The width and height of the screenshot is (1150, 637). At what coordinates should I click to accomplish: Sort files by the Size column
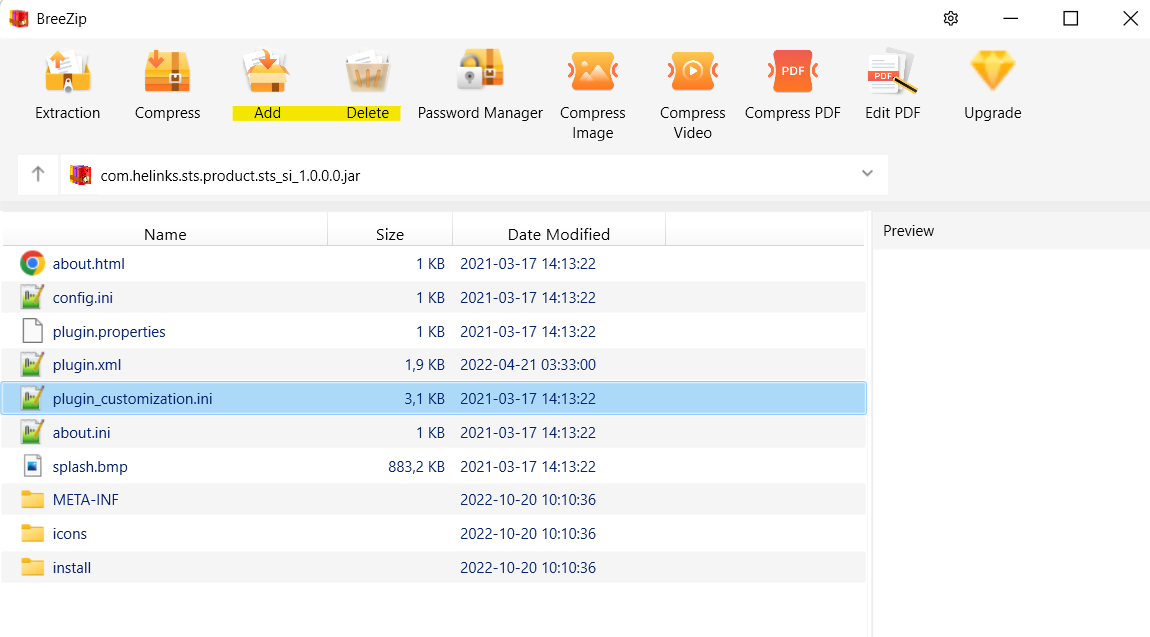click(390, 234)
